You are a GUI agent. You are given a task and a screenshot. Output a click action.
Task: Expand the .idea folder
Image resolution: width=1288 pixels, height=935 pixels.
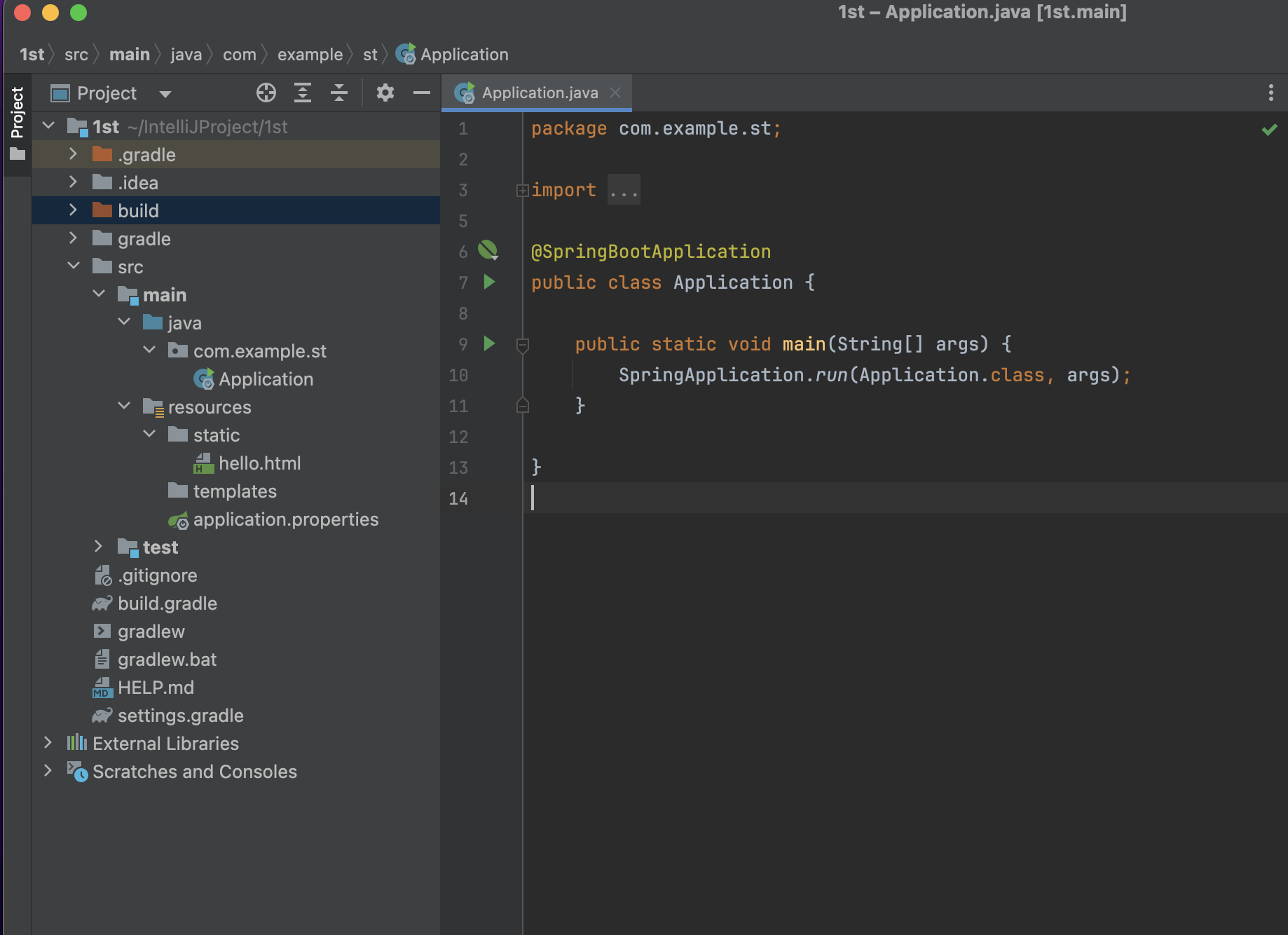coord(73,182)
